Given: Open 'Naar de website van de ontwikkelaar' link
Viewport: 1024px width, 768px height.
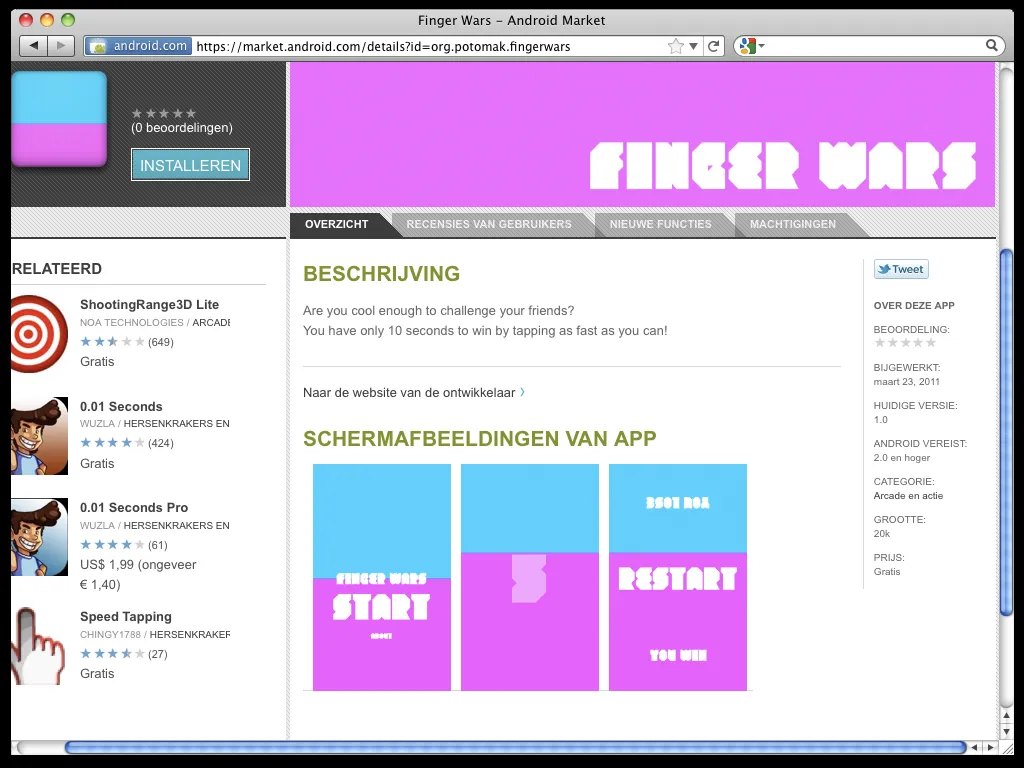Looking at the screenshot, I should click(414, 392).
